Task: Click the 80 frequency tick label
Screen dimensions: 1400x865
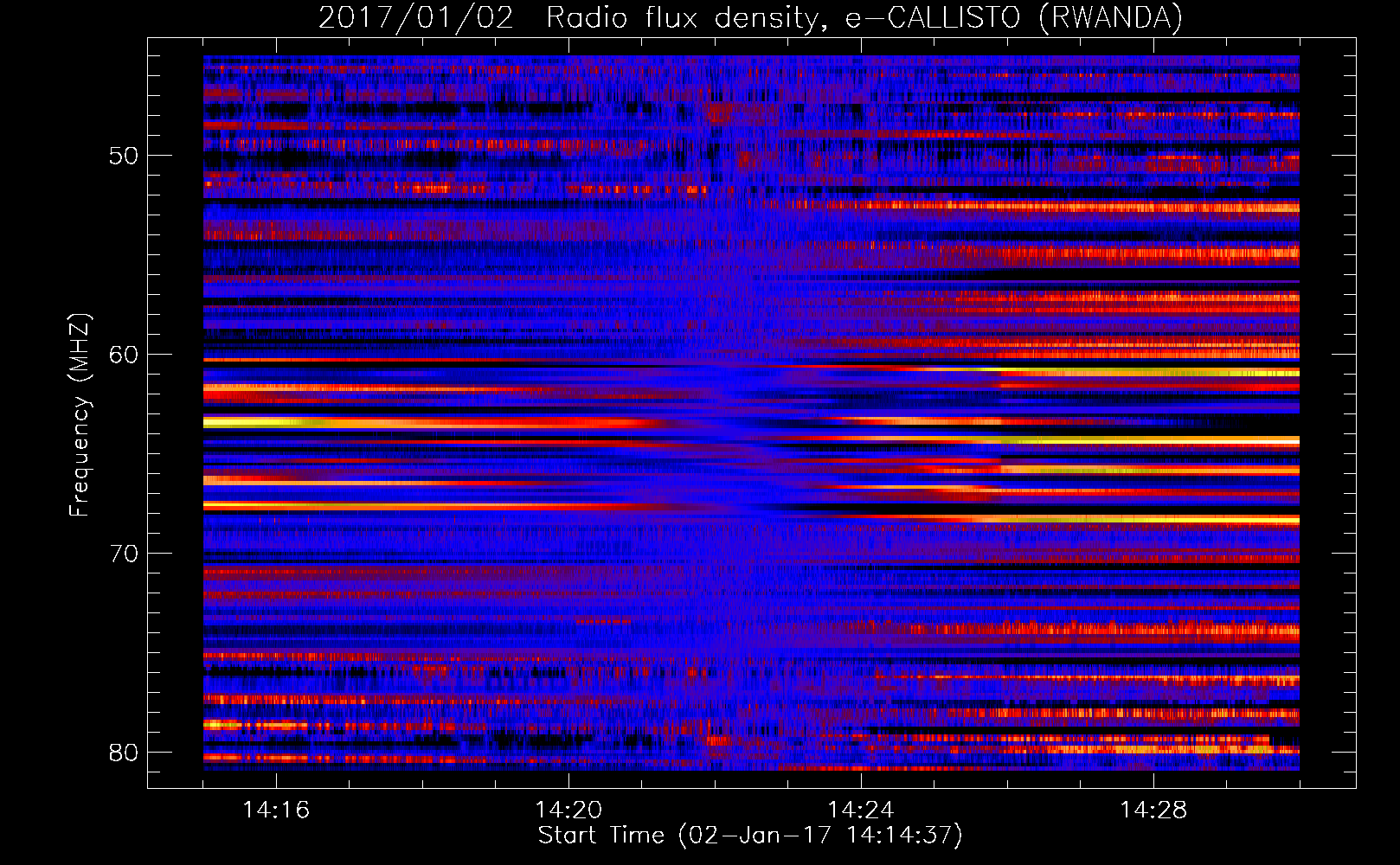Action: coord(124,753)
